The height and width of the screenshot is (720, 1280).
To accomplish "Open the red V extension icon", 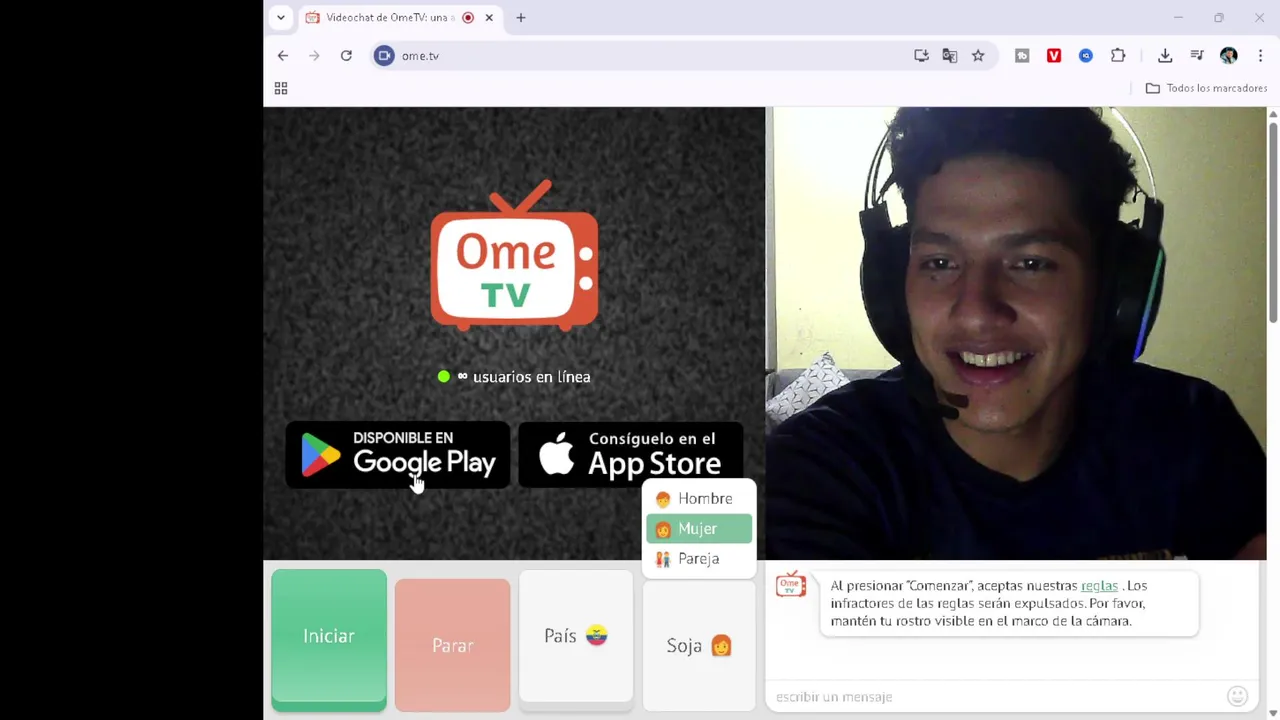I will [1054, 56].
